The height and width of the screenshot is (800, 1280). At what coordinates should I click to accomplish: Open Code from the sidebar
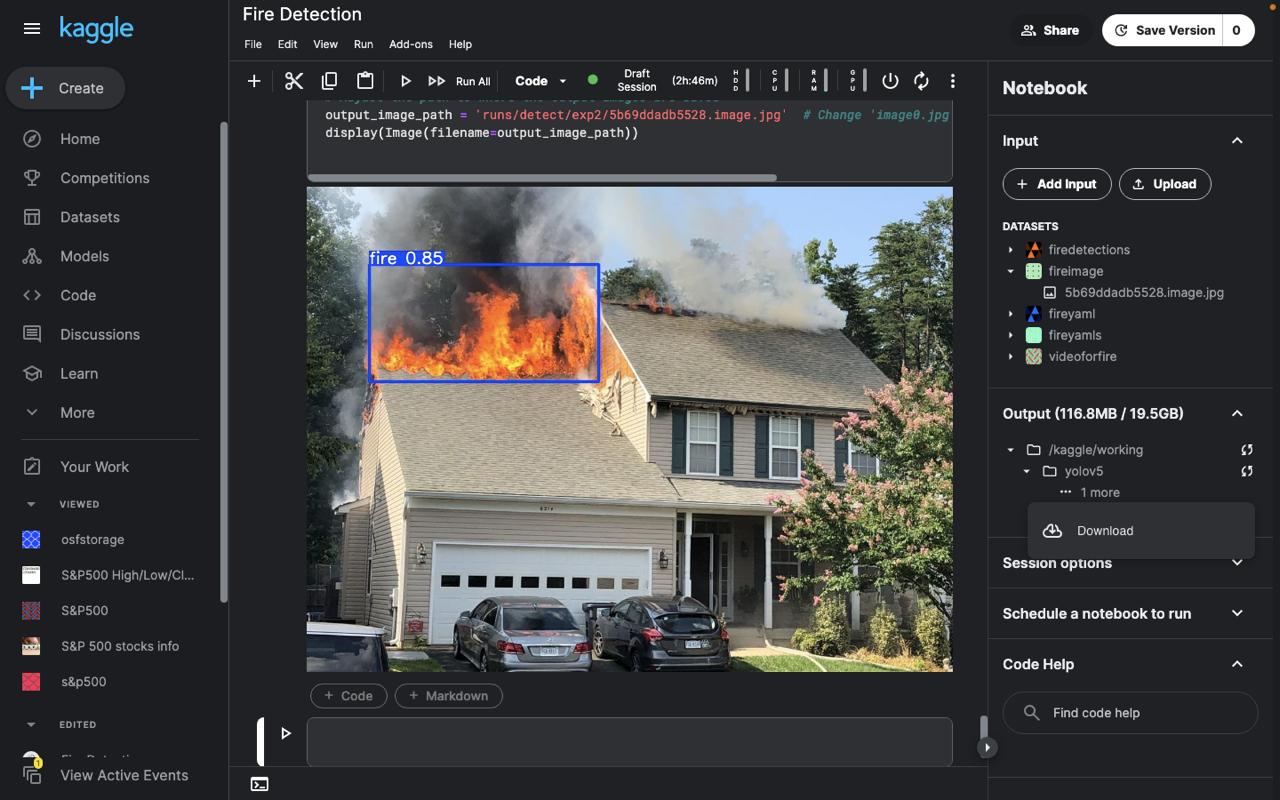(x=77, y=295)
